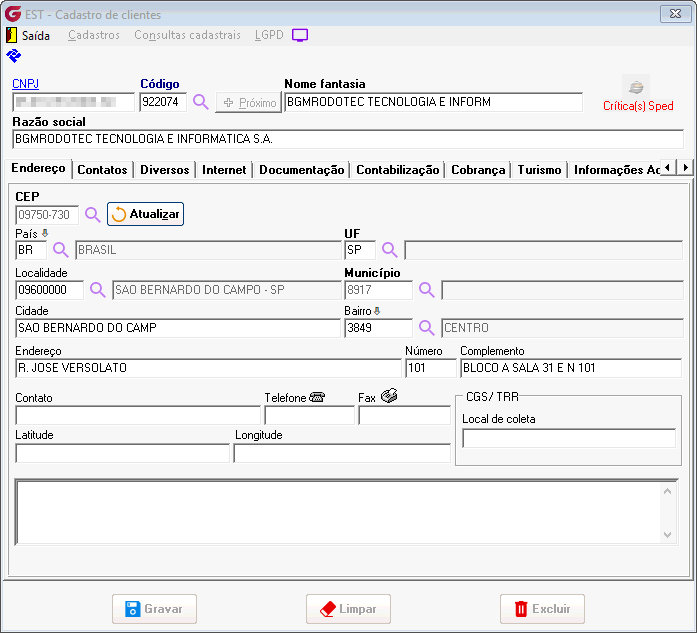Click the Gravar save button
Screen dimensions: 697x633
(154, 609)
